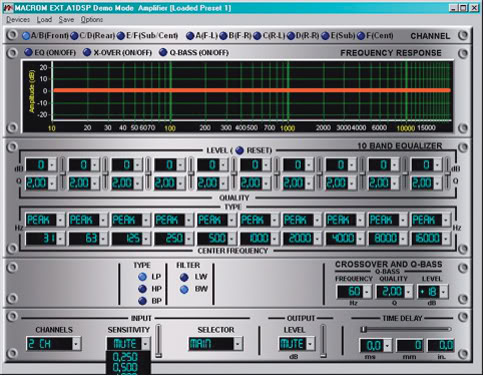
Task: Open the Q-Bass level 18 dB dropdown
Action: tap(444, 292)
